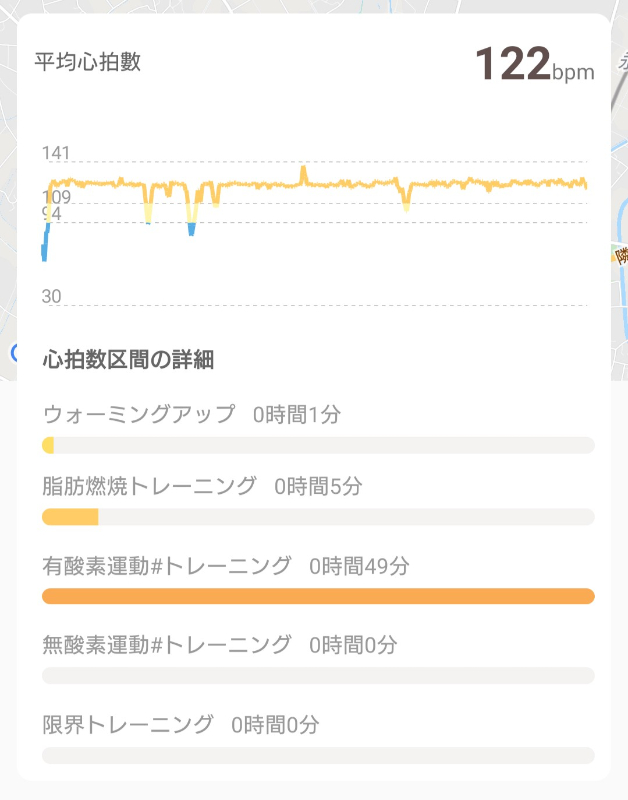This screenshot has width=628, height=800.
Task: Click the warm-up yellow progress bar
Action: click(48, 445)
